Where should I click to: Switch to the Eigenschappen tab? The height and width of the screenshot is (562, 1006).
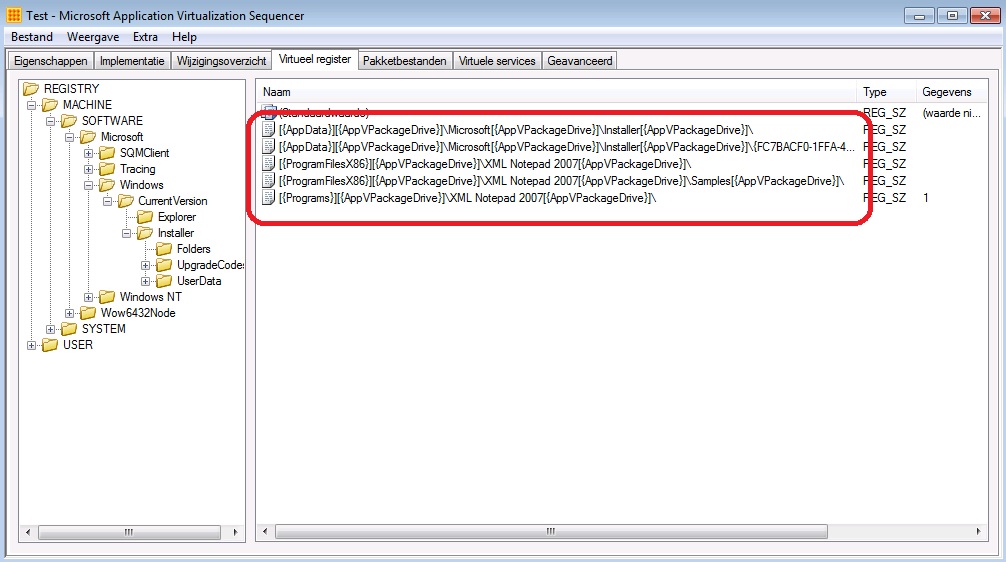51,61
